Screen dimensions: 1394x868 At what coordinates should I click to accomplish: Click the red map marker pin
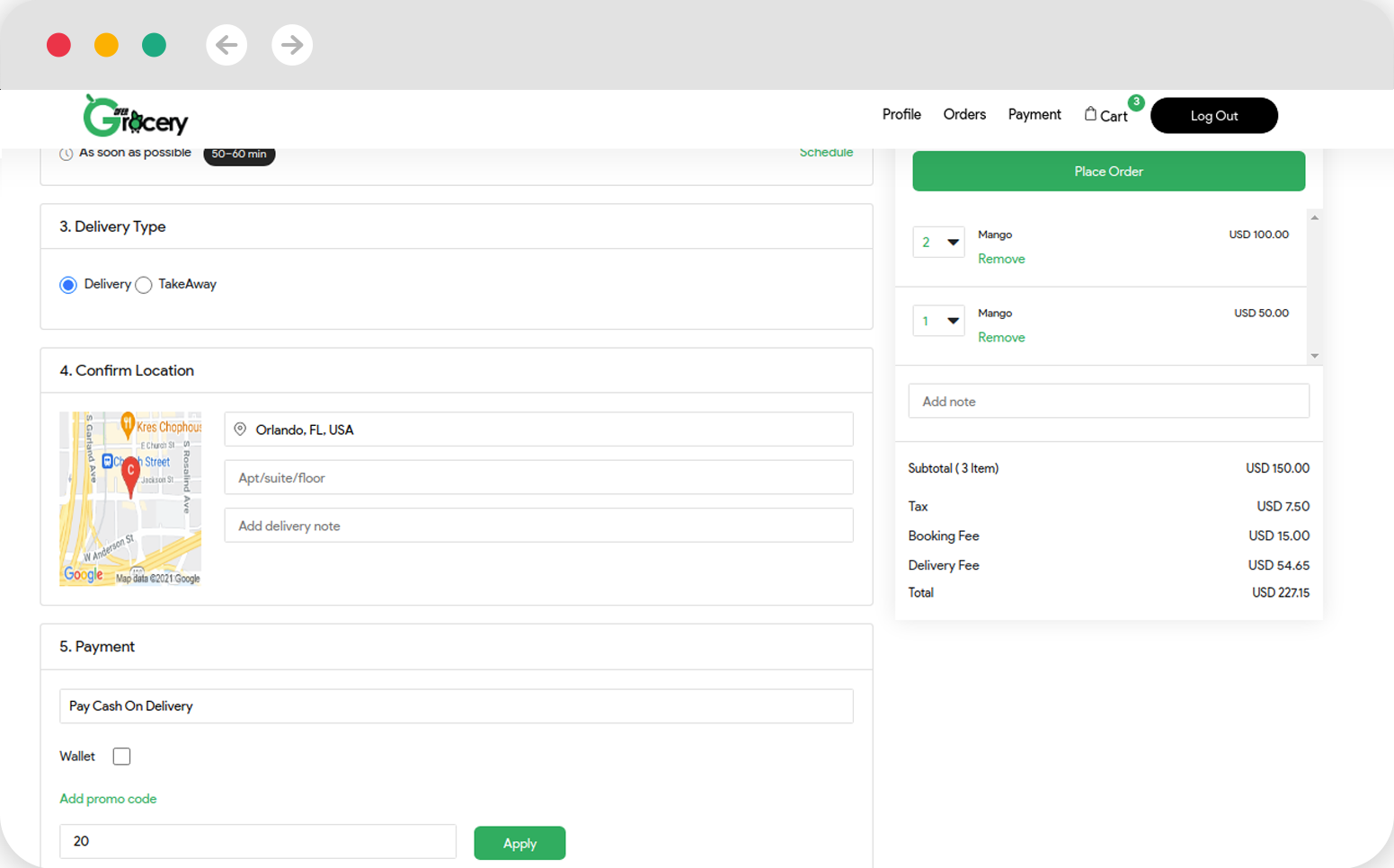click(x=131, y=477)
